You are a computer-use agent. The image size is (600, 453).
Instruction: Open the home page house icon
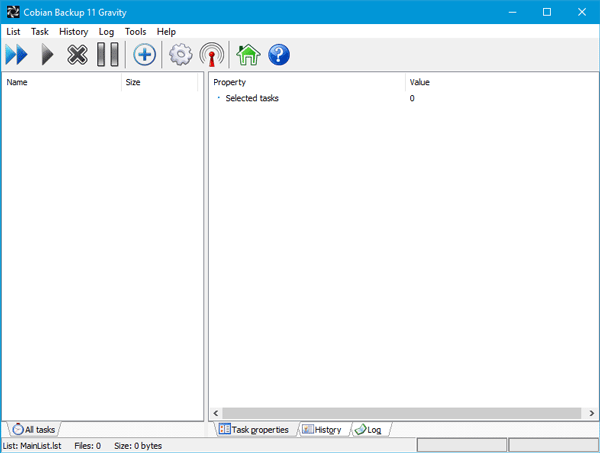coord(248,54)
